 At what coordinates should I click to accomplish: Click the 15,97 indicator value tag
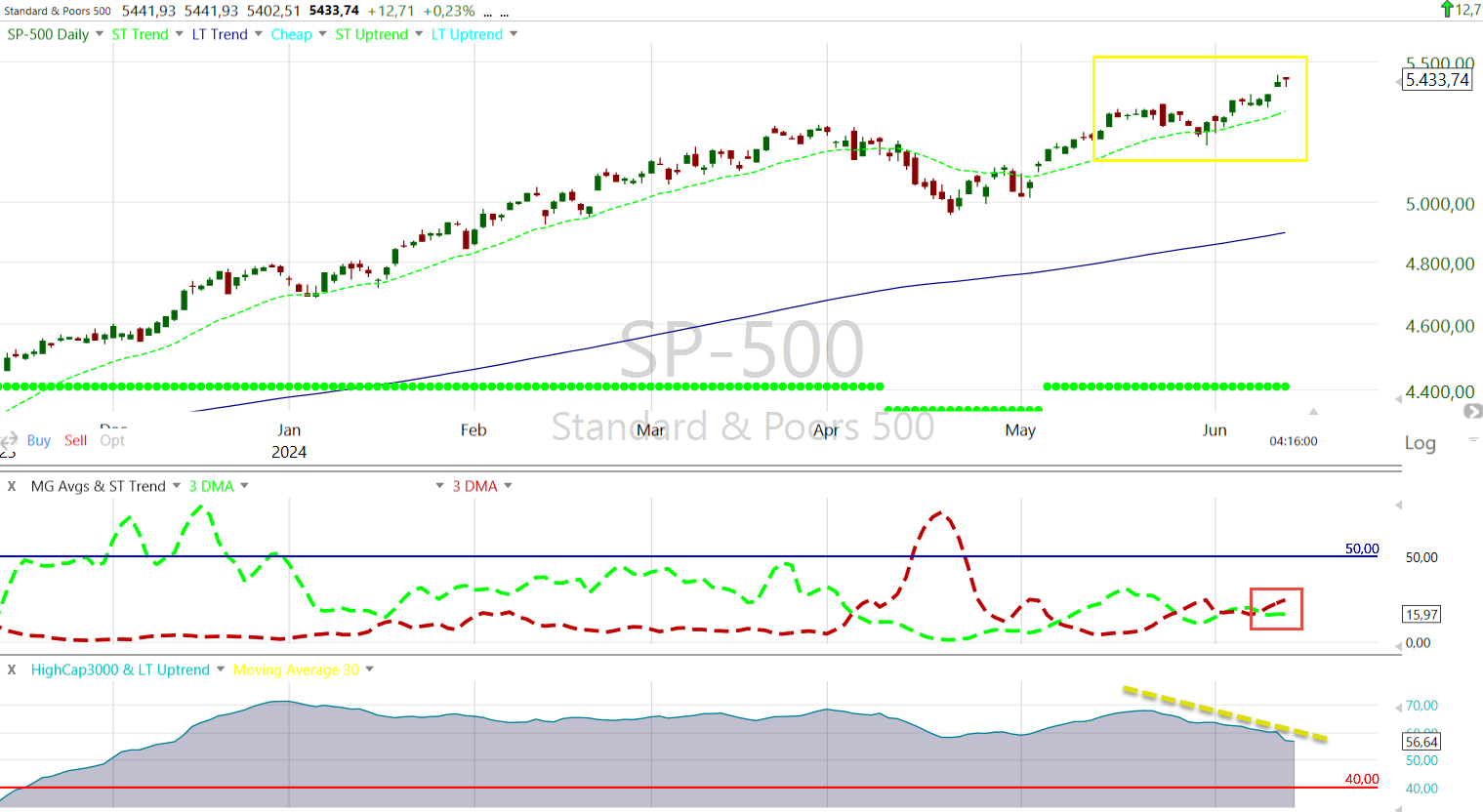[x=1421, y=615]
